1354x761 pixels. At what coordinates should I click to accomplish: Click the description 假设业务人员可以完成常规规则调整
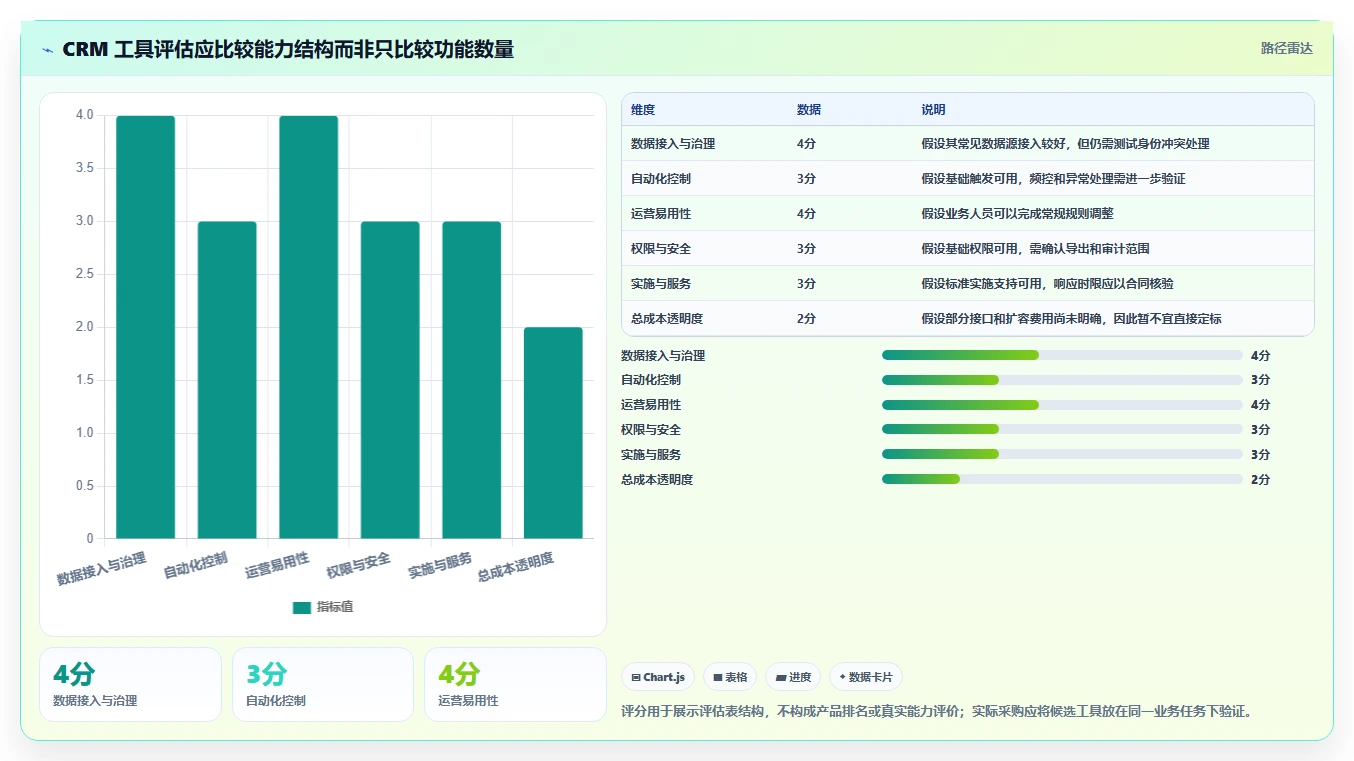(x=1017, y=214)
